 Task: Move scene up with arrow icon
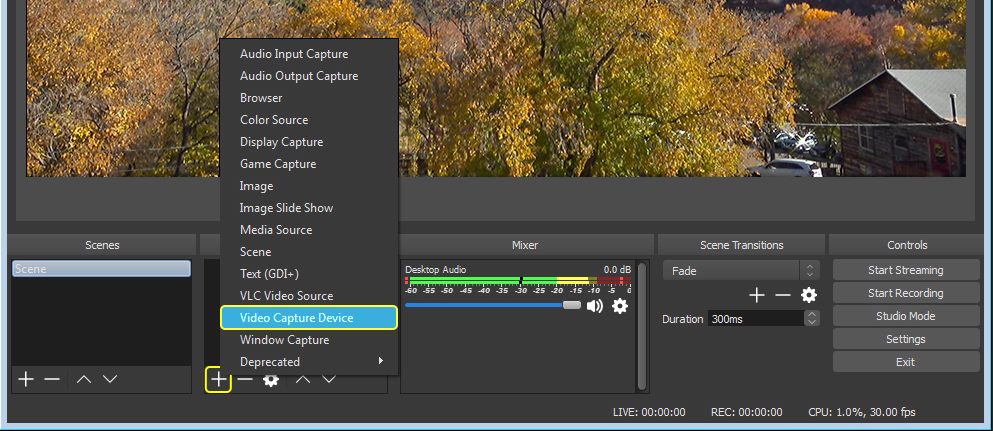coord(84,379)
